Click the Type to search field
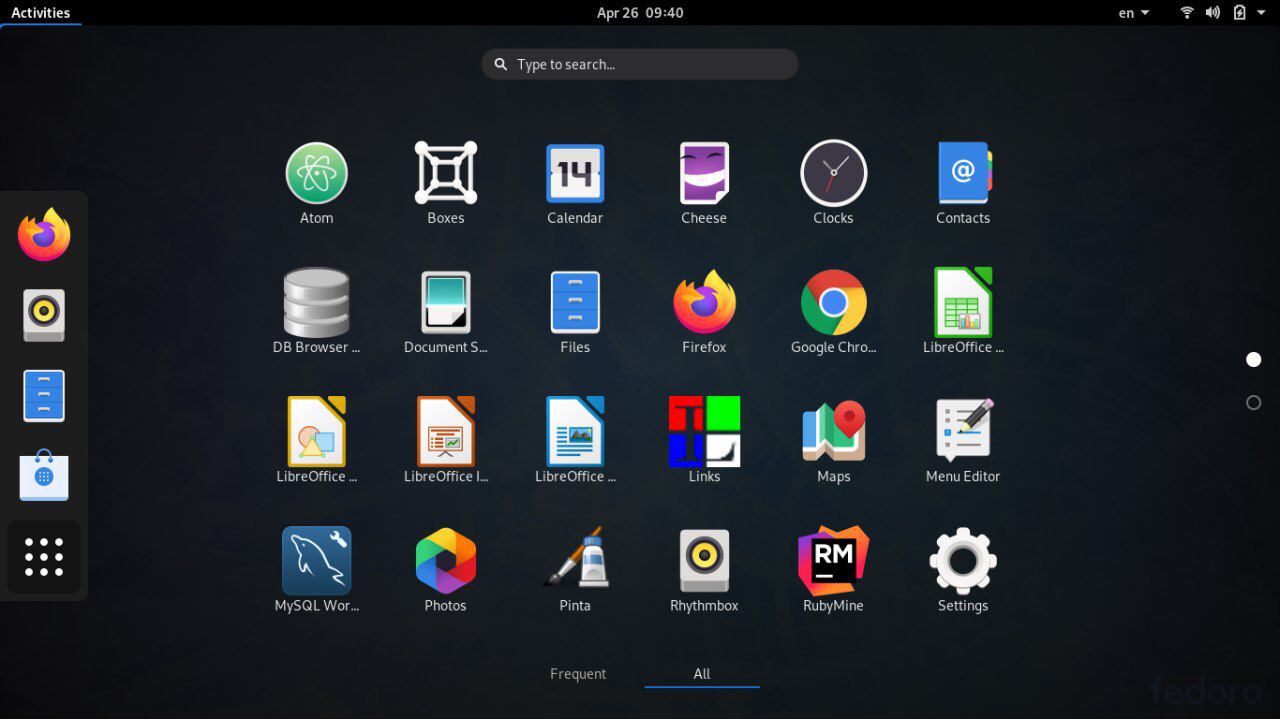 click(x=640, y=64)
